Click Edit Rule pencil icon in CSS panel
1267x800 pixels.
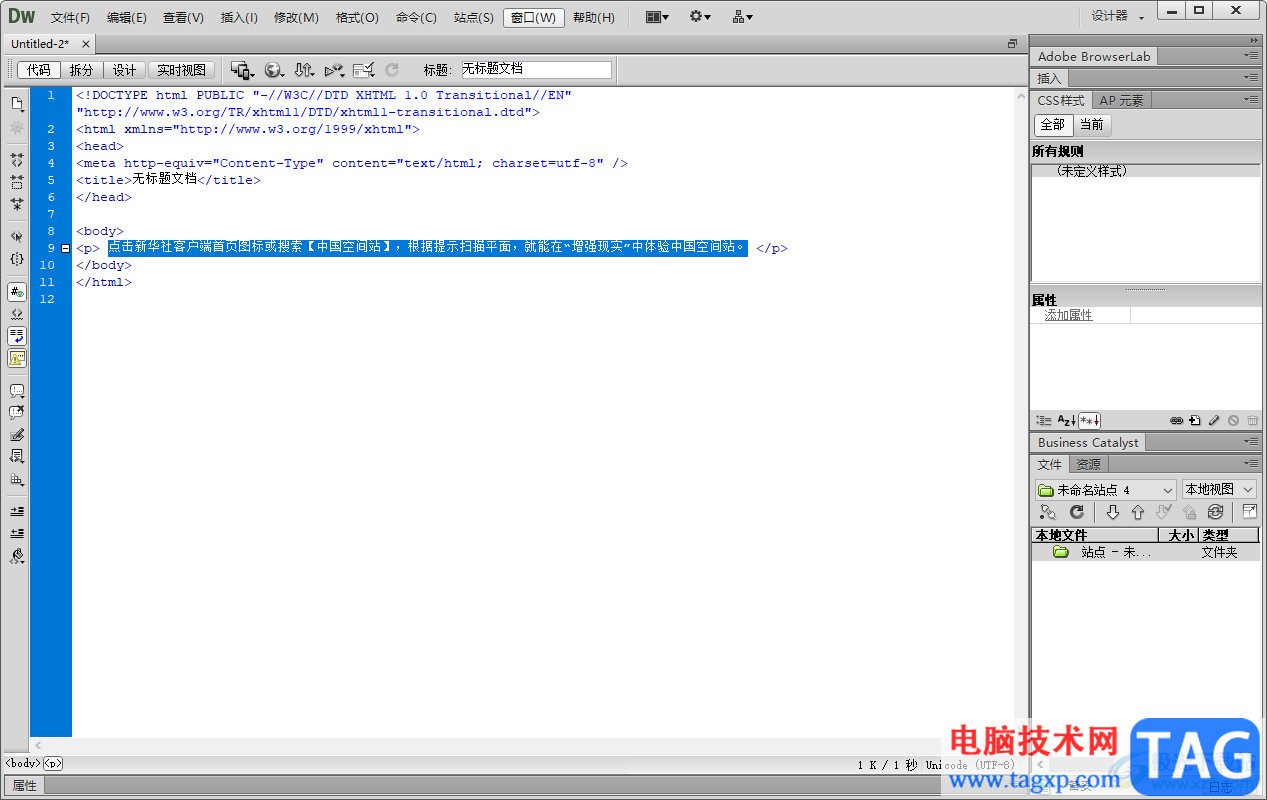click(x=1214, y=421)
